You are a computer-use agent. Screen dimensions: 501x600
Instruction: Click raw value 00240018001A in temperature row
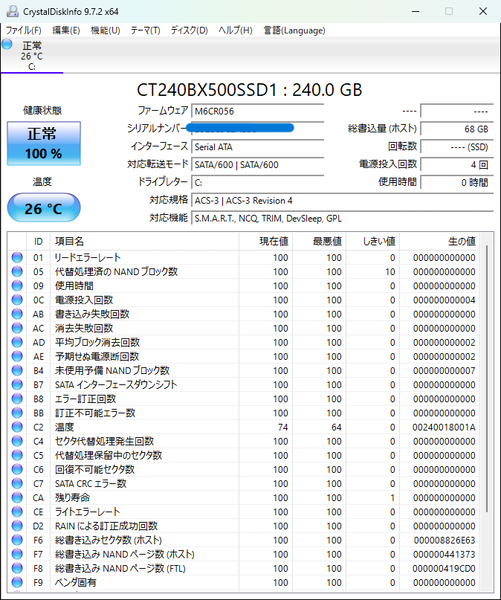click(444, 427)
